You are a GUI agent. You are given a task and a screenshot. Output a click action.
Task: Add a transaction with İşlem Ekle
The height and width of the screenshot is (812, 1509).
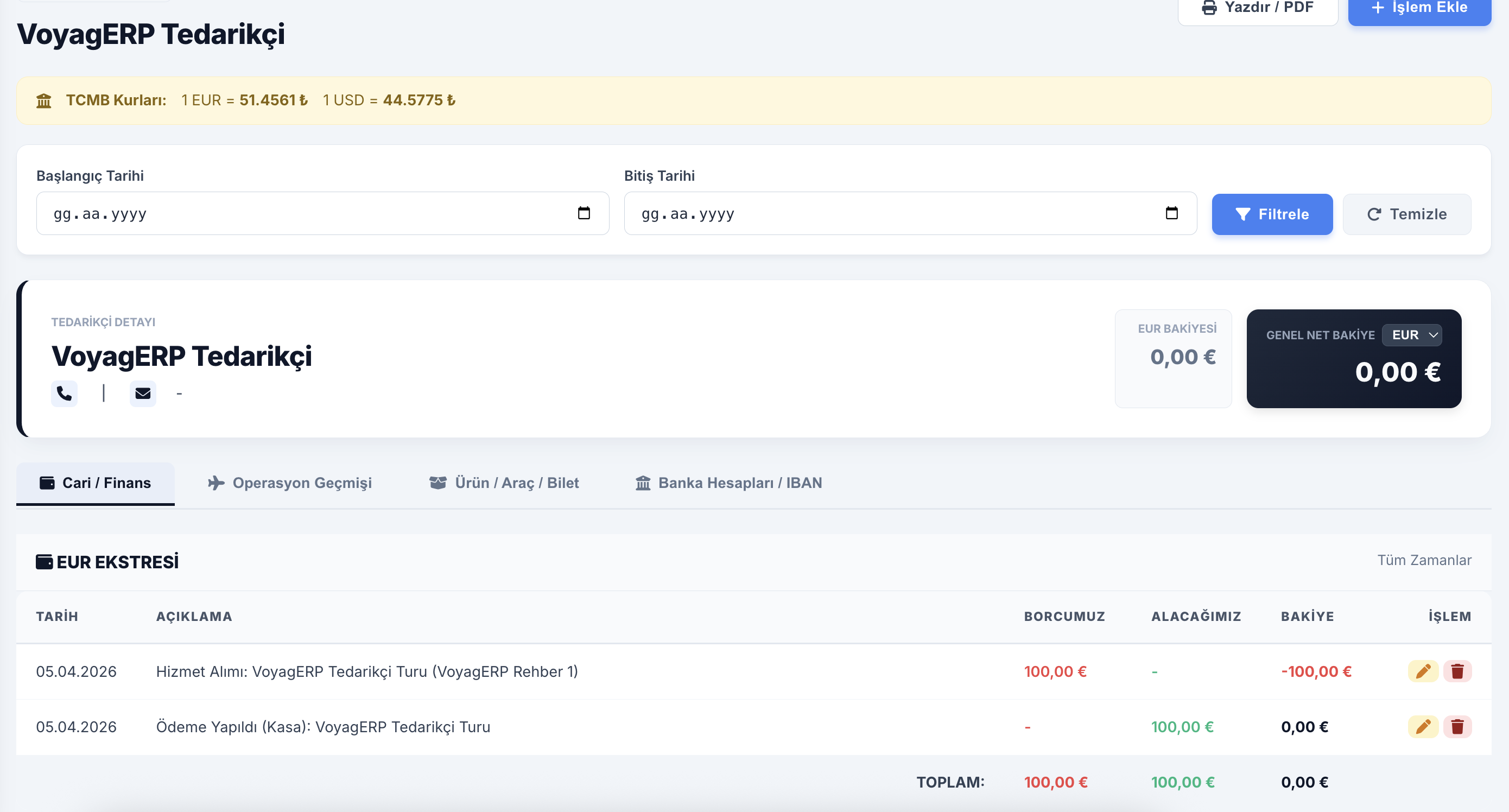[x=1419, y=8]
